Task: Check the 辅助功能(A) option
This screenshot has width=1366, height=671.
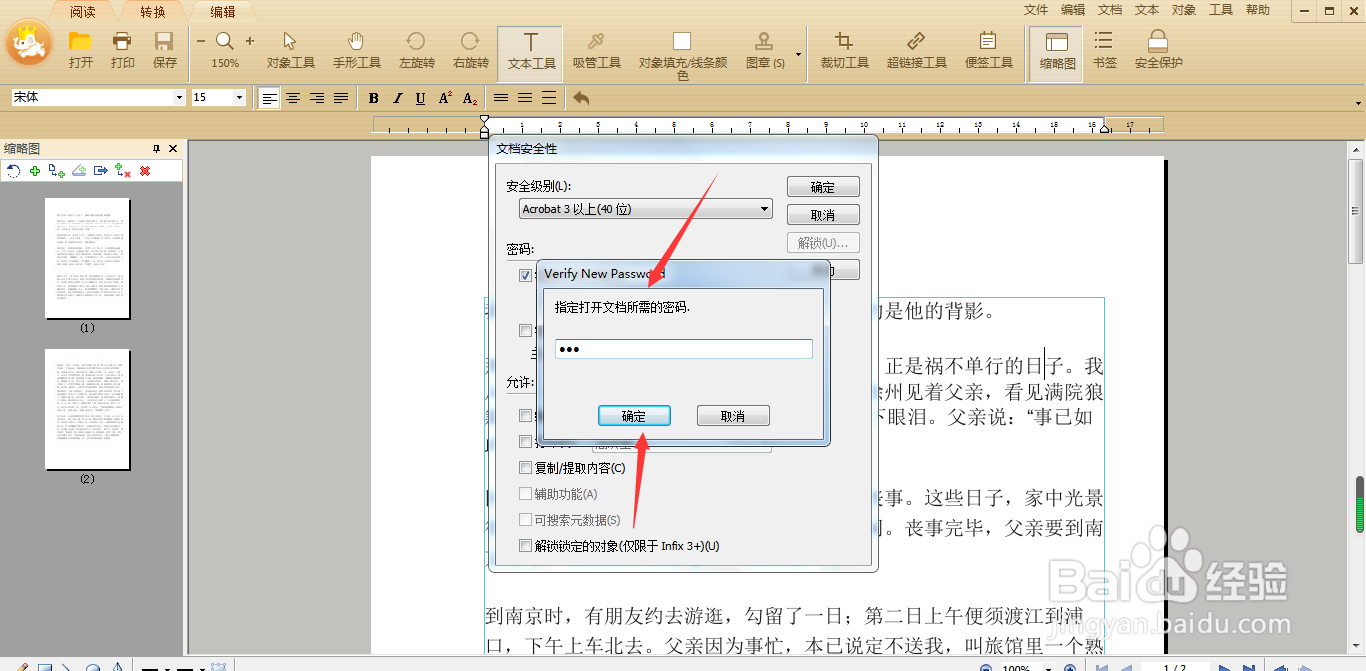Action: [x=525, y=493]
